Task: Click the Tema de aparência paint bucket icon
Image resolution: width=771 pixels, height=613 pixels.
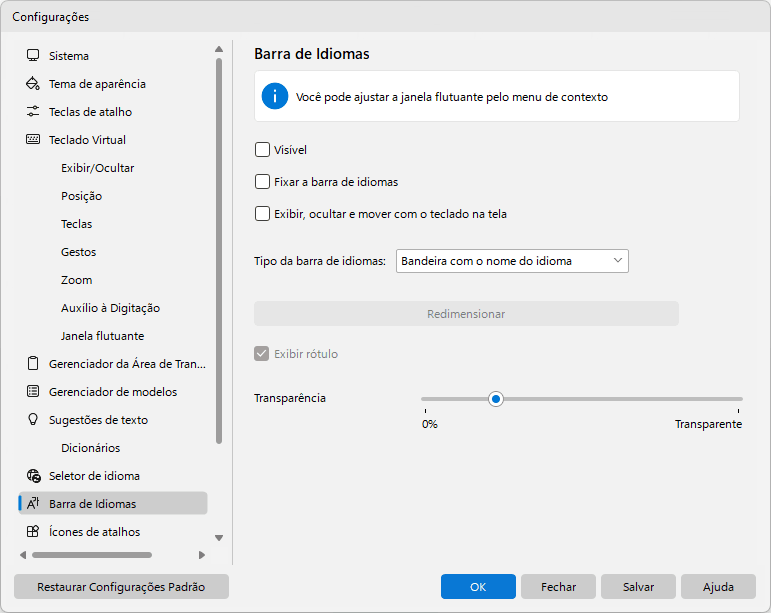Action: (x=33, y=84)
